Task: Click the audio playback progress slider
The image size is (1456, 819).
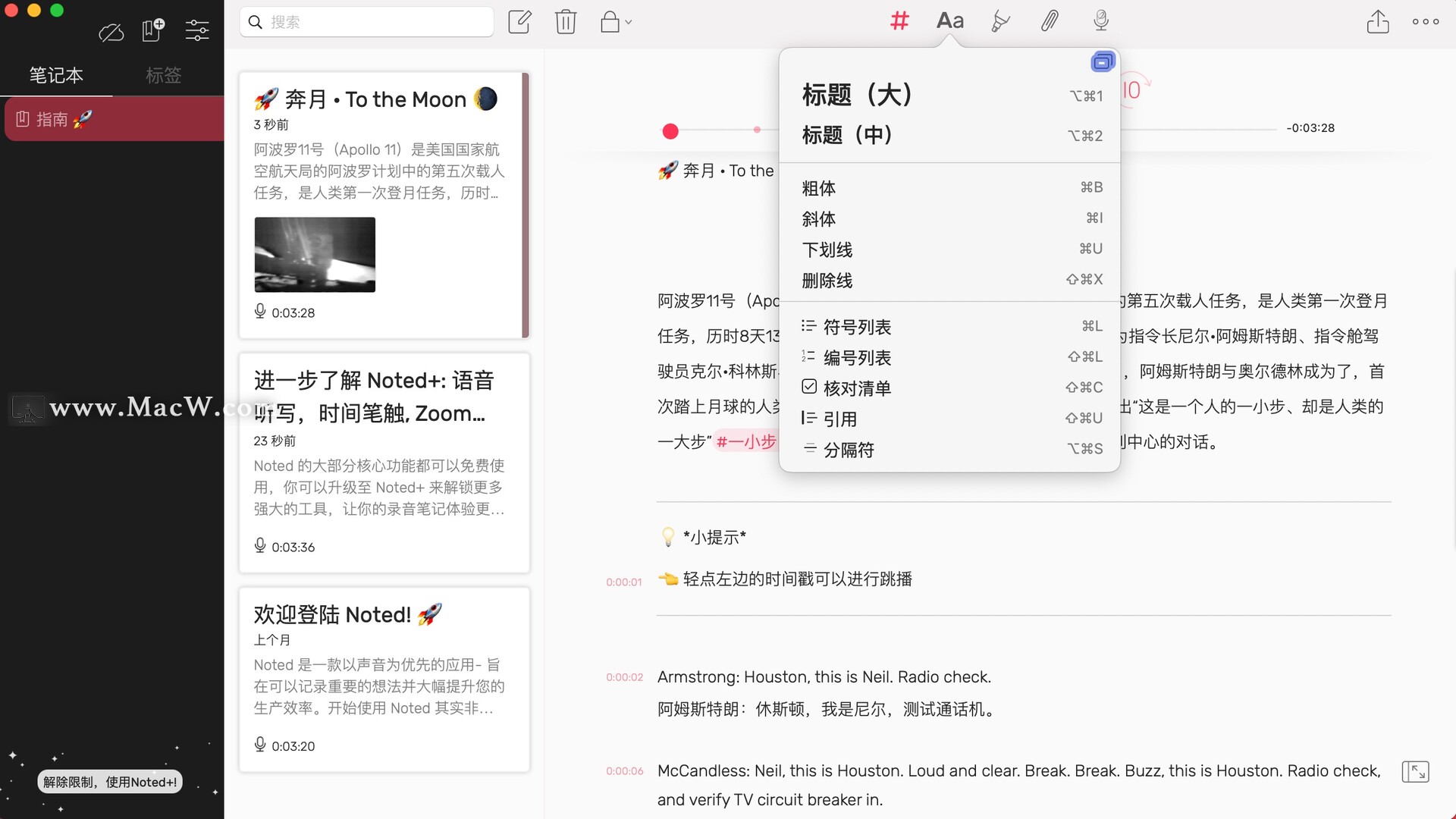Action: [969, 130]
